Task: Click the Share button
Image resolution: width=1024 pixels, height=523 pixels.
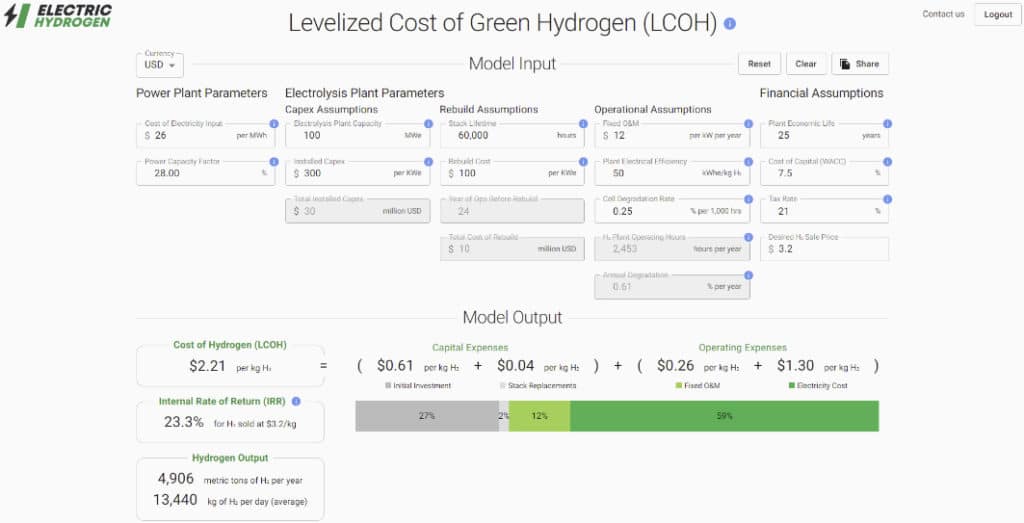Action: tap(859, 64)
